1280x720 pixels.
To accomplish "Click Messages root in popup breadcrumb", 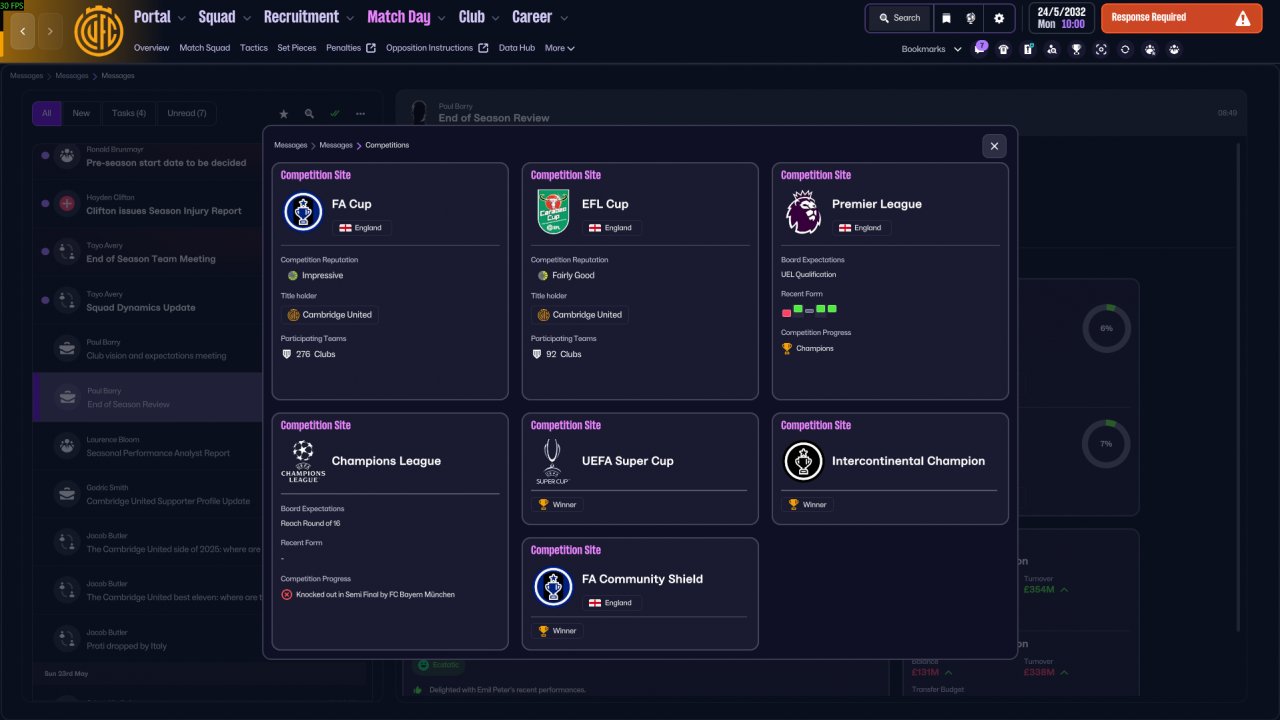I will point(291,146).
